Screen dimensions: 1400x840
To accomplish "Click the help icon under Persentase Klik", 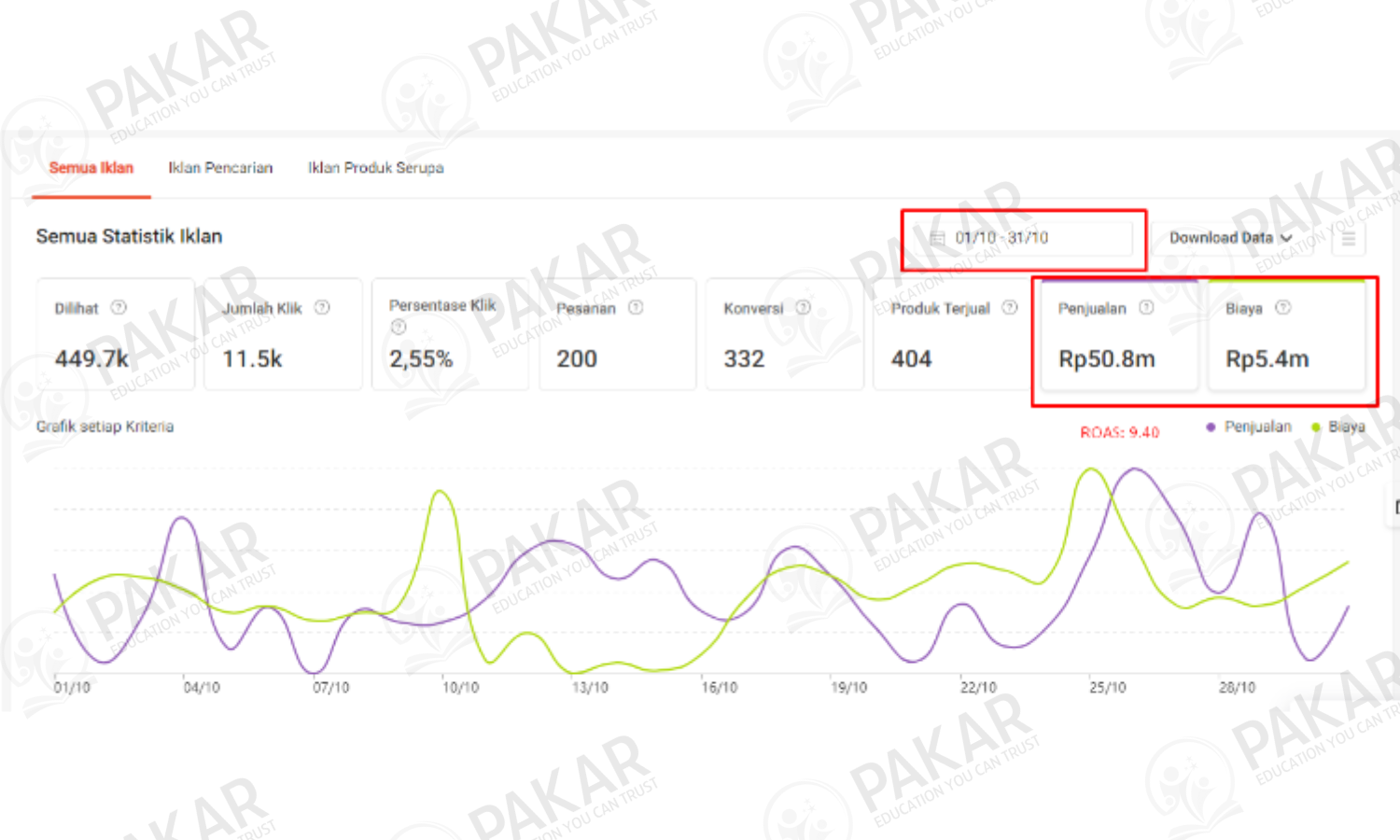I will [399, 327].
